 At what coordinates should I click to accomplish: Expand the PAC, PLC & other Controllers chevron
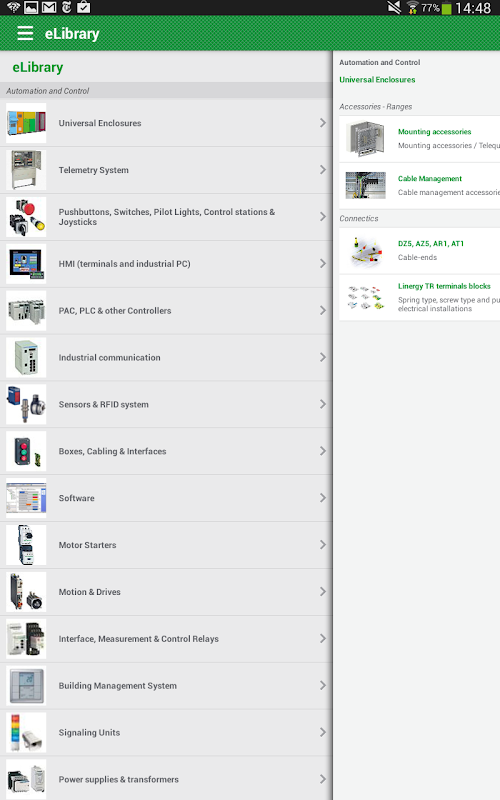322,310
